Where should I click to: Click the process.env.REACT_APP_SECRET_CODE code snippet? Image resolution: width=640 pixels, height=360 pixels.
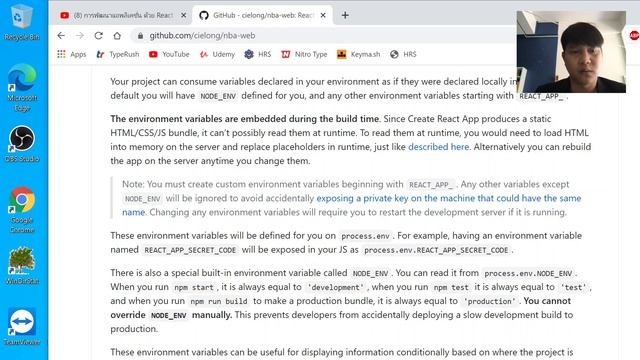436,250
